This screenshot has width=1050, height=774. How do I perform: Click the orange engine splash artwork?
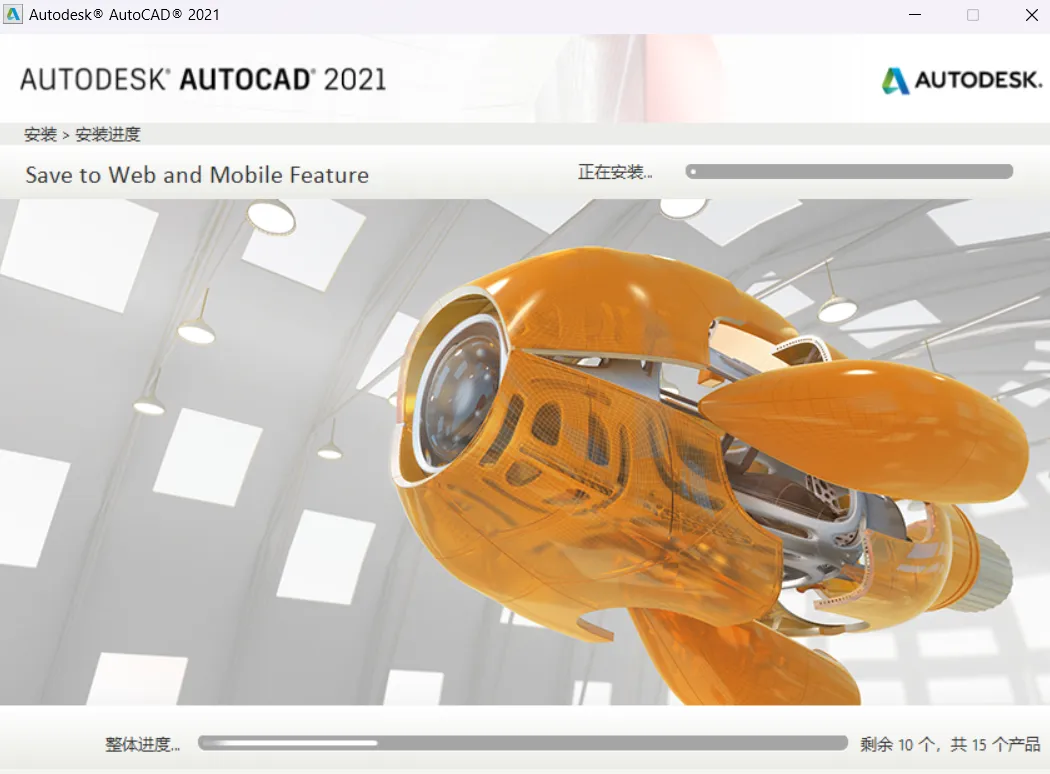click(710, 475)
